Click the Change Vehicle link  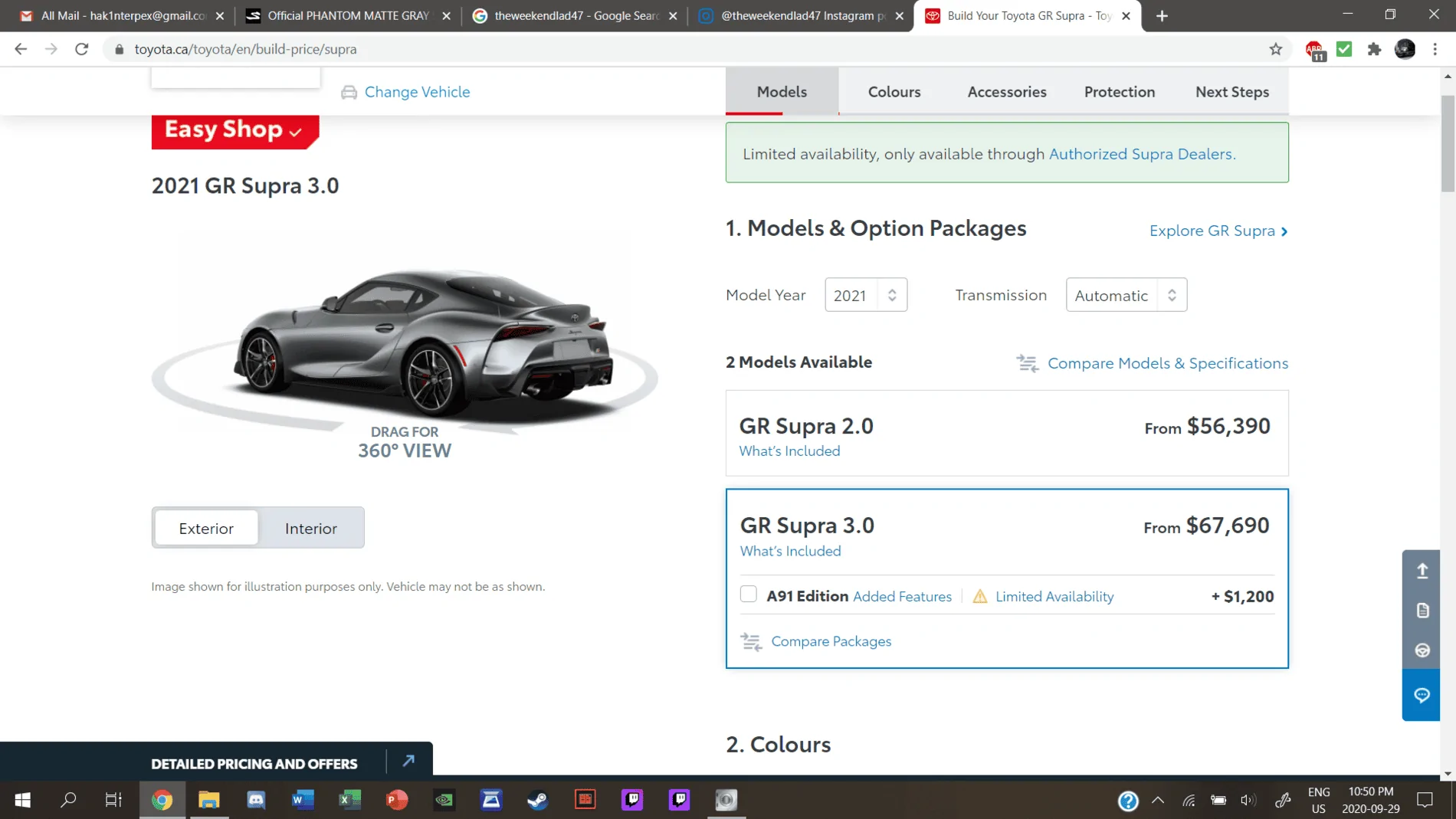click(x=417, y=92)
